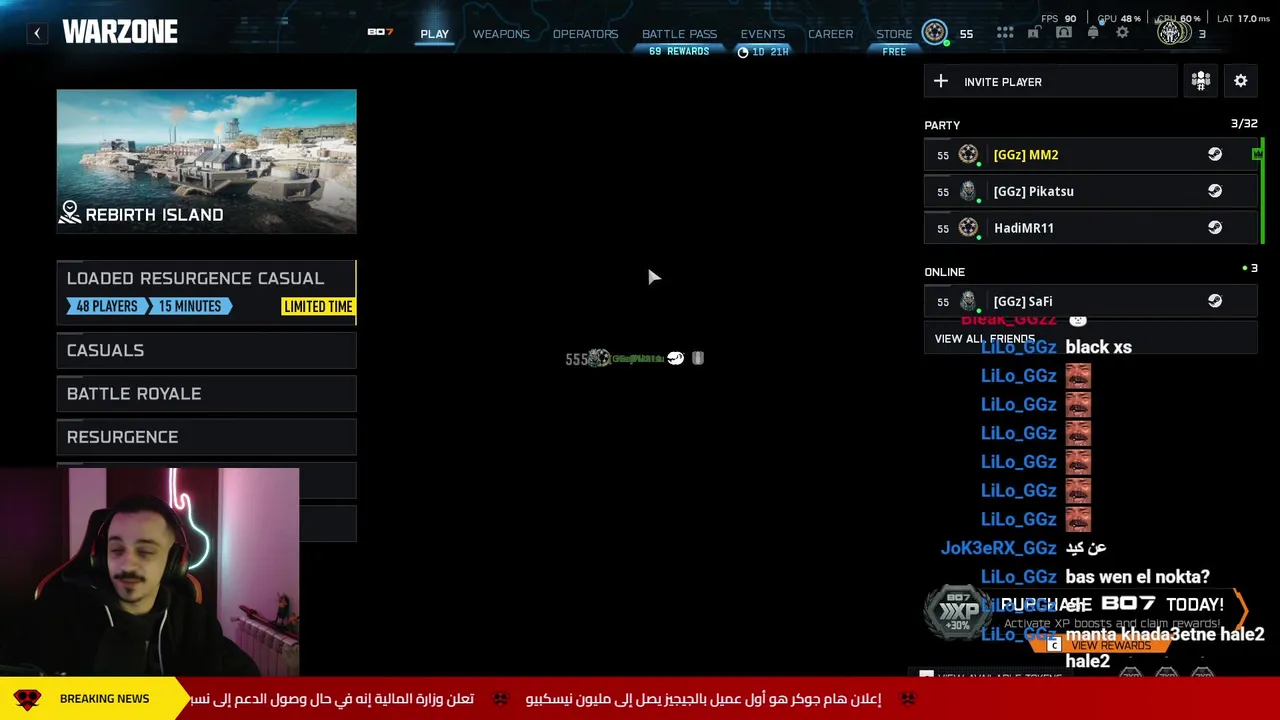Image resolution: width=1280 pixels, height=720 pixels.
Task: Open the RESURGENCE playlist
Action: tap(206, 437)
